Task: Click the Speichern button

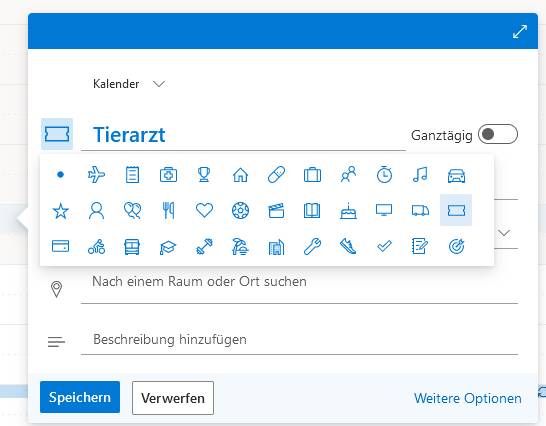Action: click(80, 397)
